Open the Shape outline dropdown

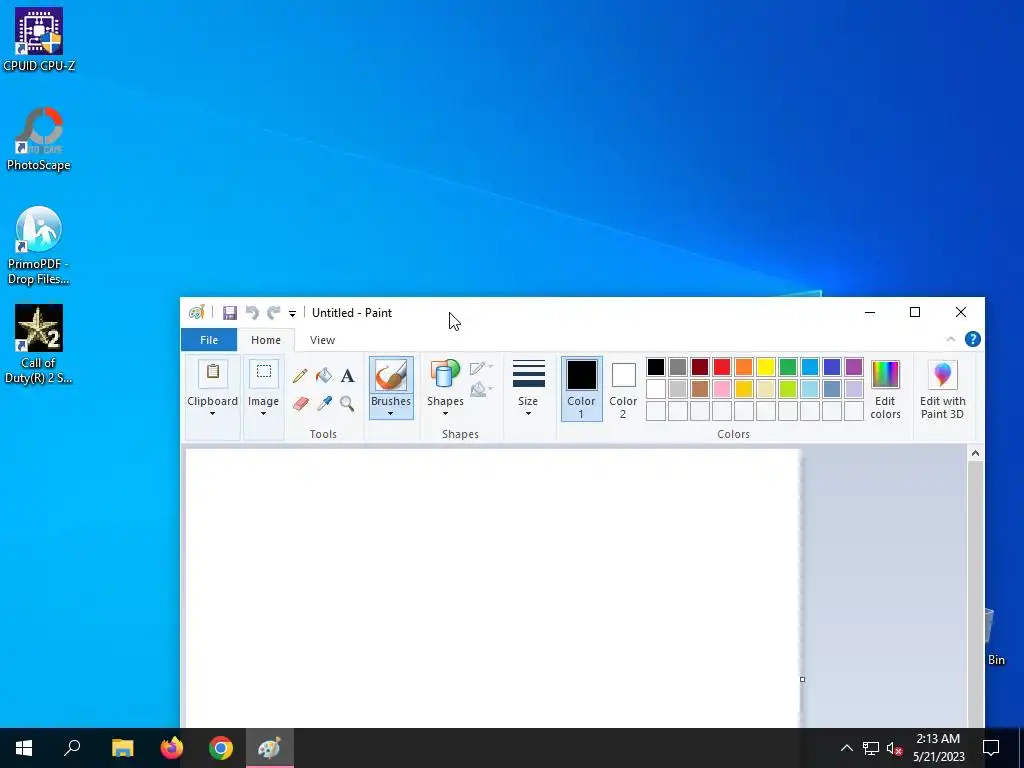tap(481, 368)
